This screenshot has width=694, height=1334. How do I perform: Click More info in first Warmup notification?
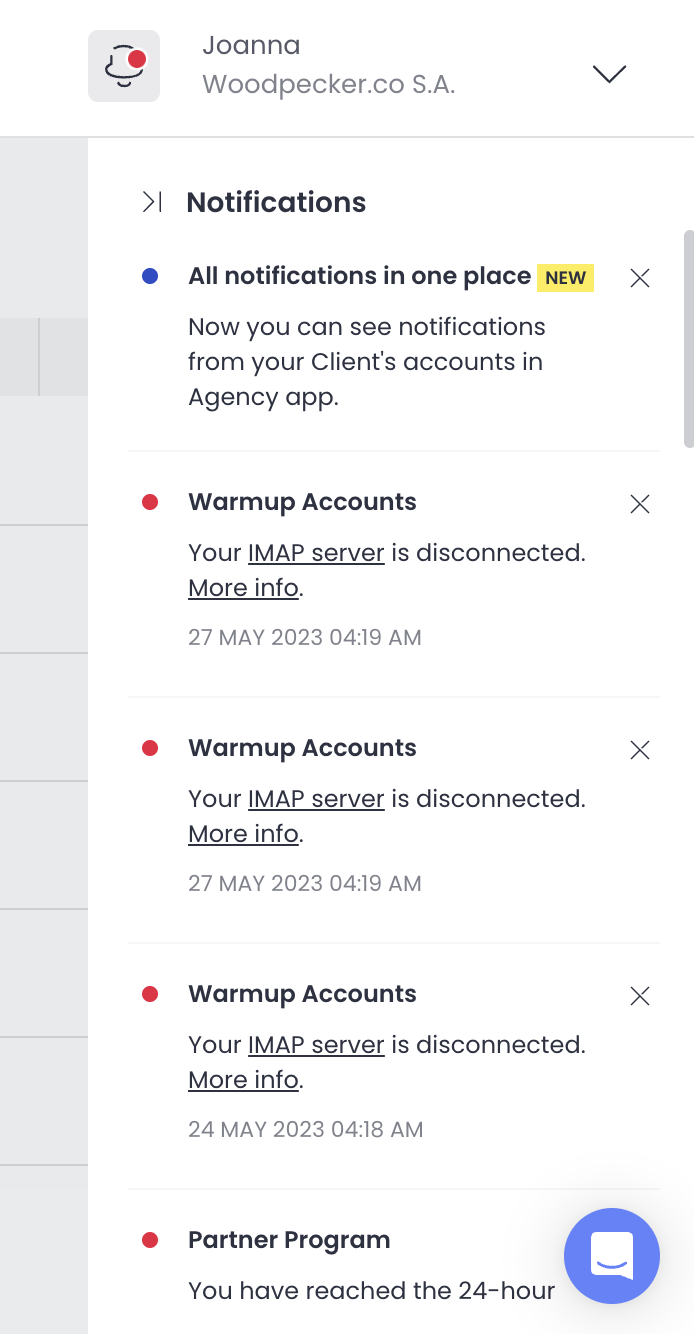[243, 588]
